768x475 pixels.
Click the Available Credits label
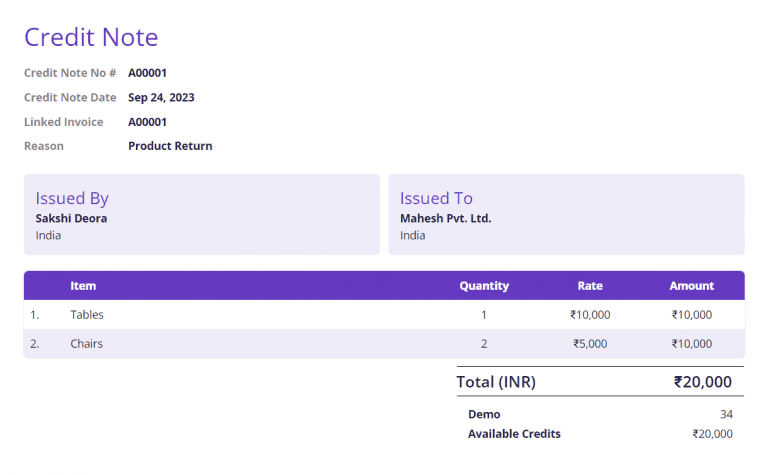(514, 434)
